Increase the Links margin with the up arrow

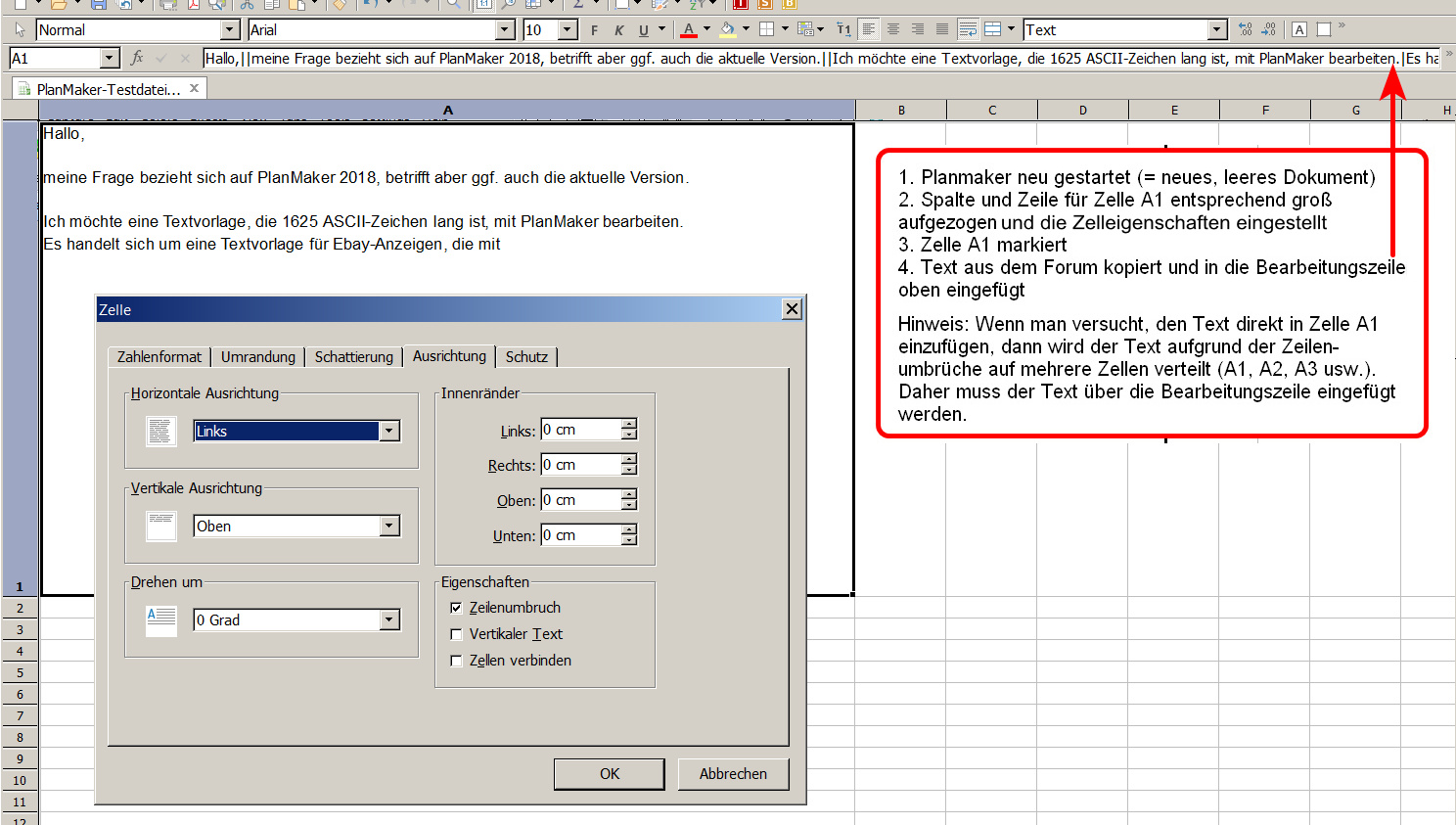tap(629, 424)
